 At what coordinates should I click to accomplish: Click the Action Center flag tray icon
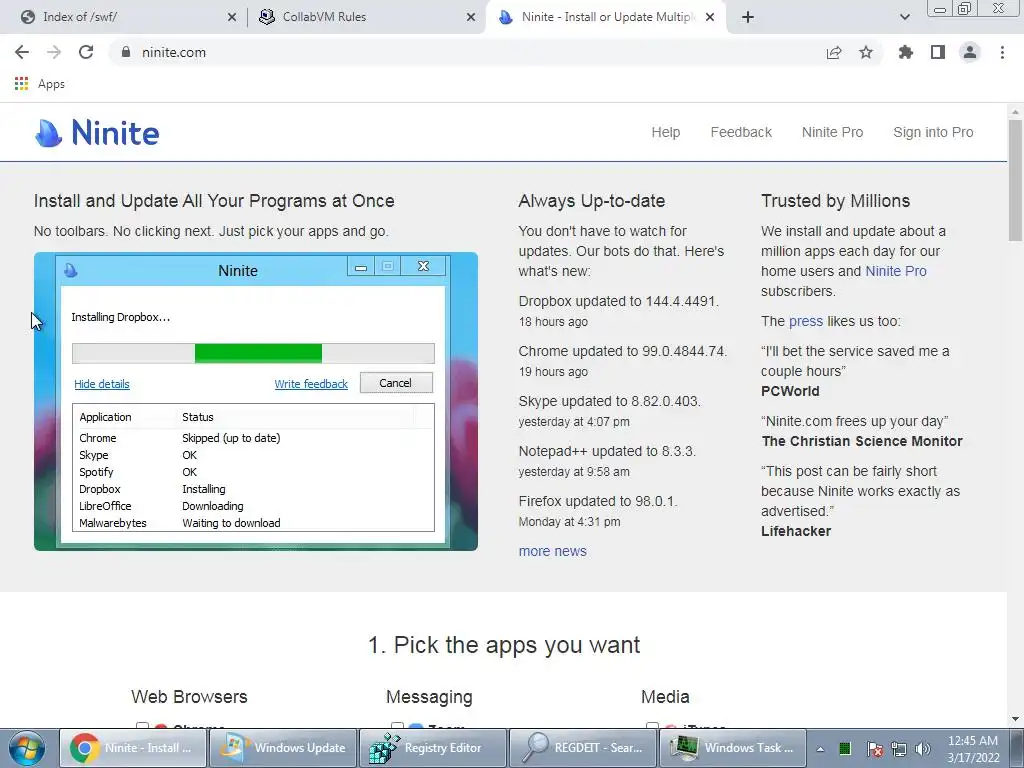click(874, 749)
